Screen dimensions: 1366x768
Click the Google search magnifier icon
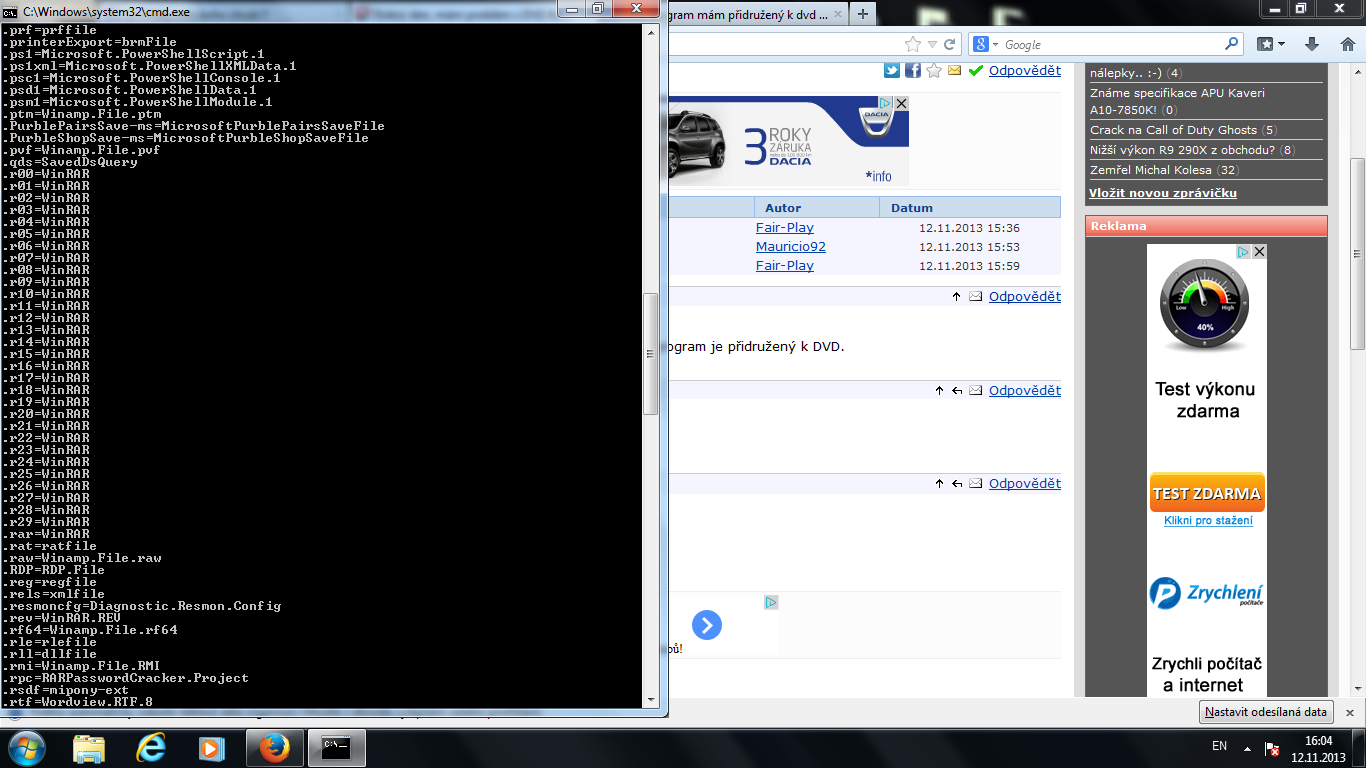1231,44
